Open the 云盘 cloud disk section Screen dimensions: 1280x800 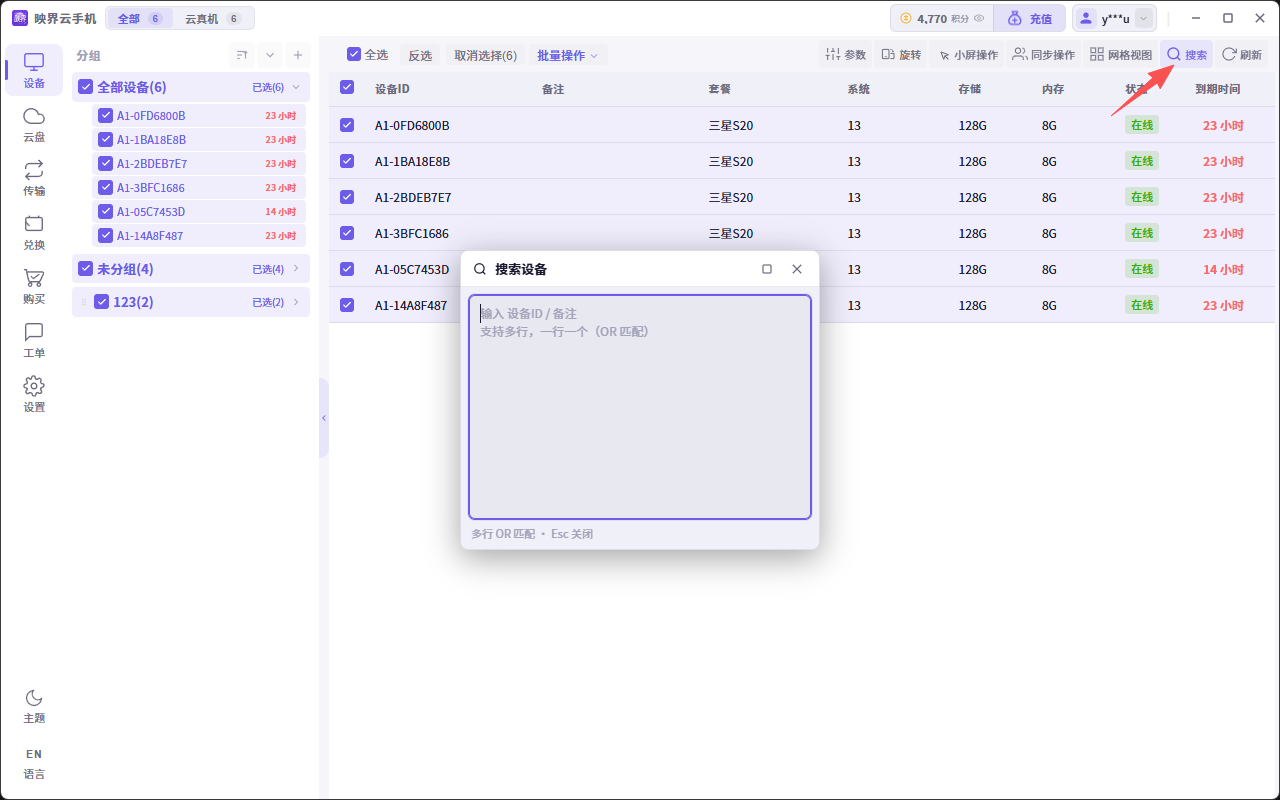[34, 125]
